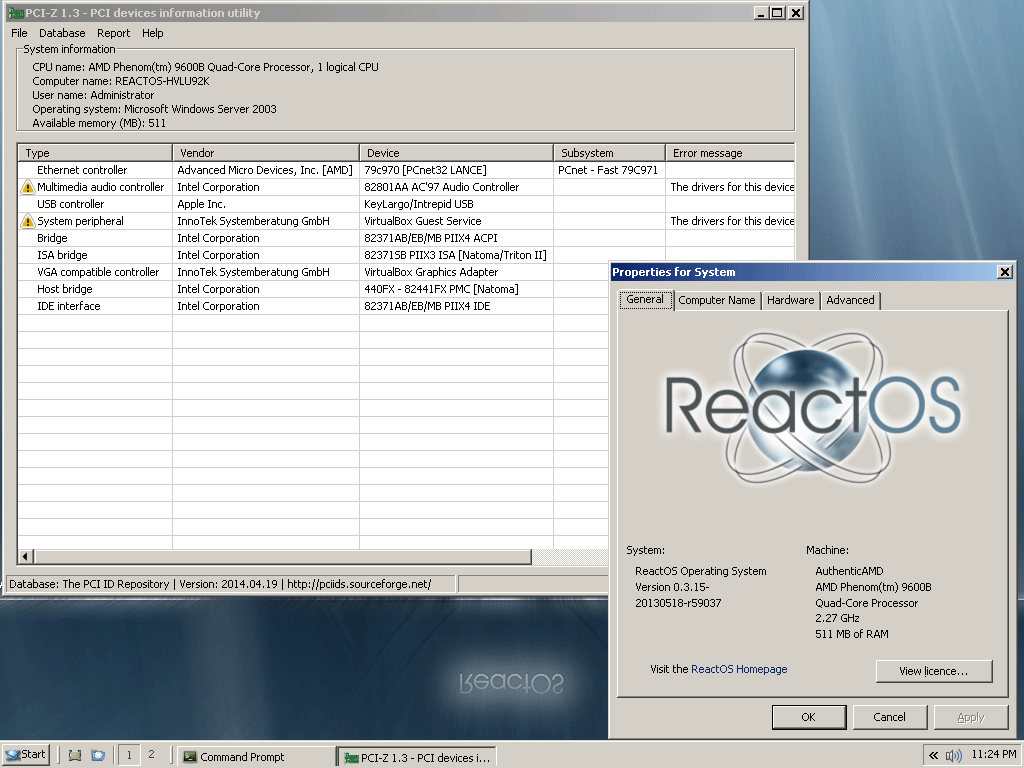Open the File menu in PCI-Z
This screenshot has width=1024, height=768.
coord(19,33)
